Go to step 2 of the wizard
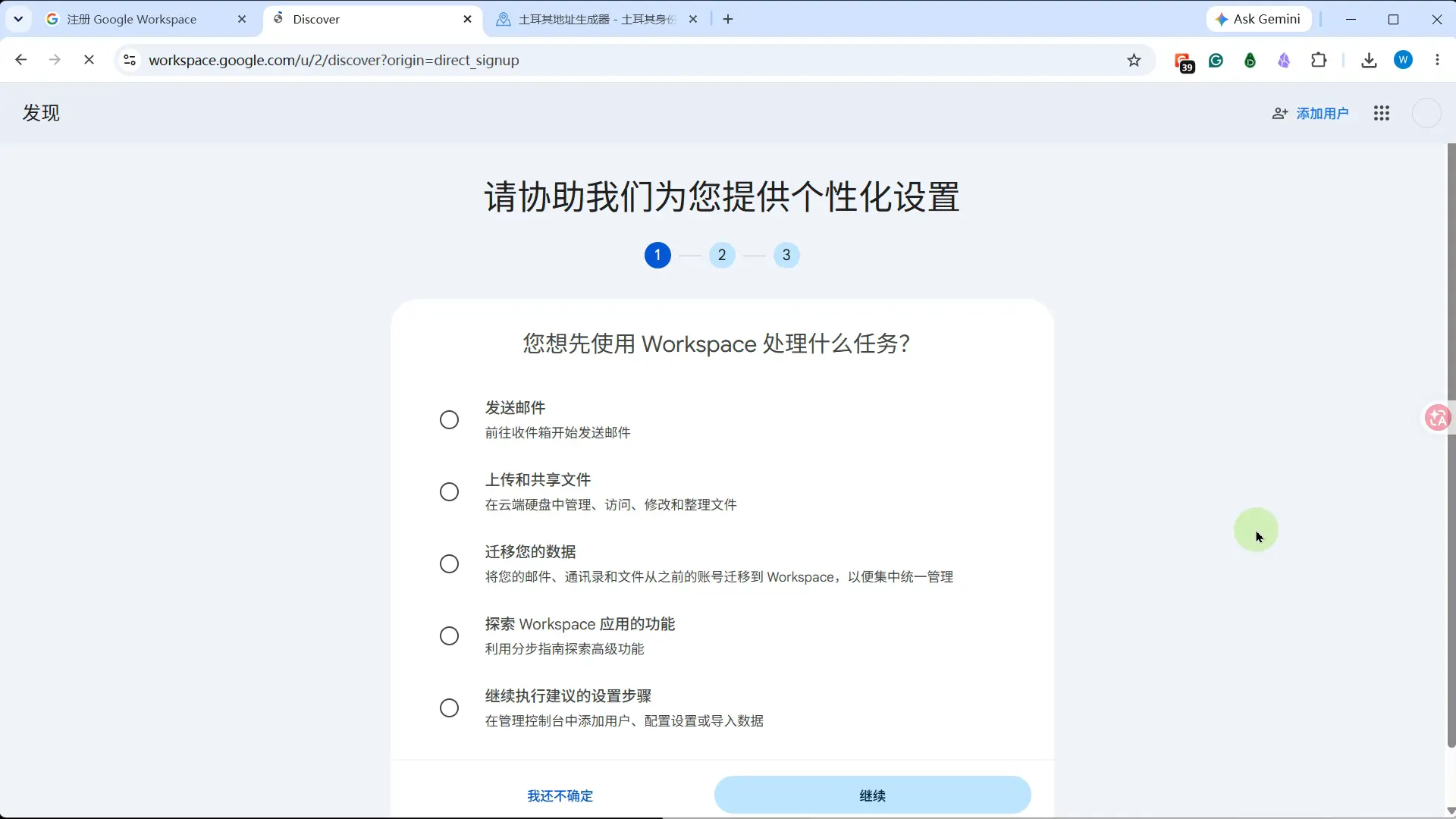Screen dimensions: 1456x819 [722, 255]
